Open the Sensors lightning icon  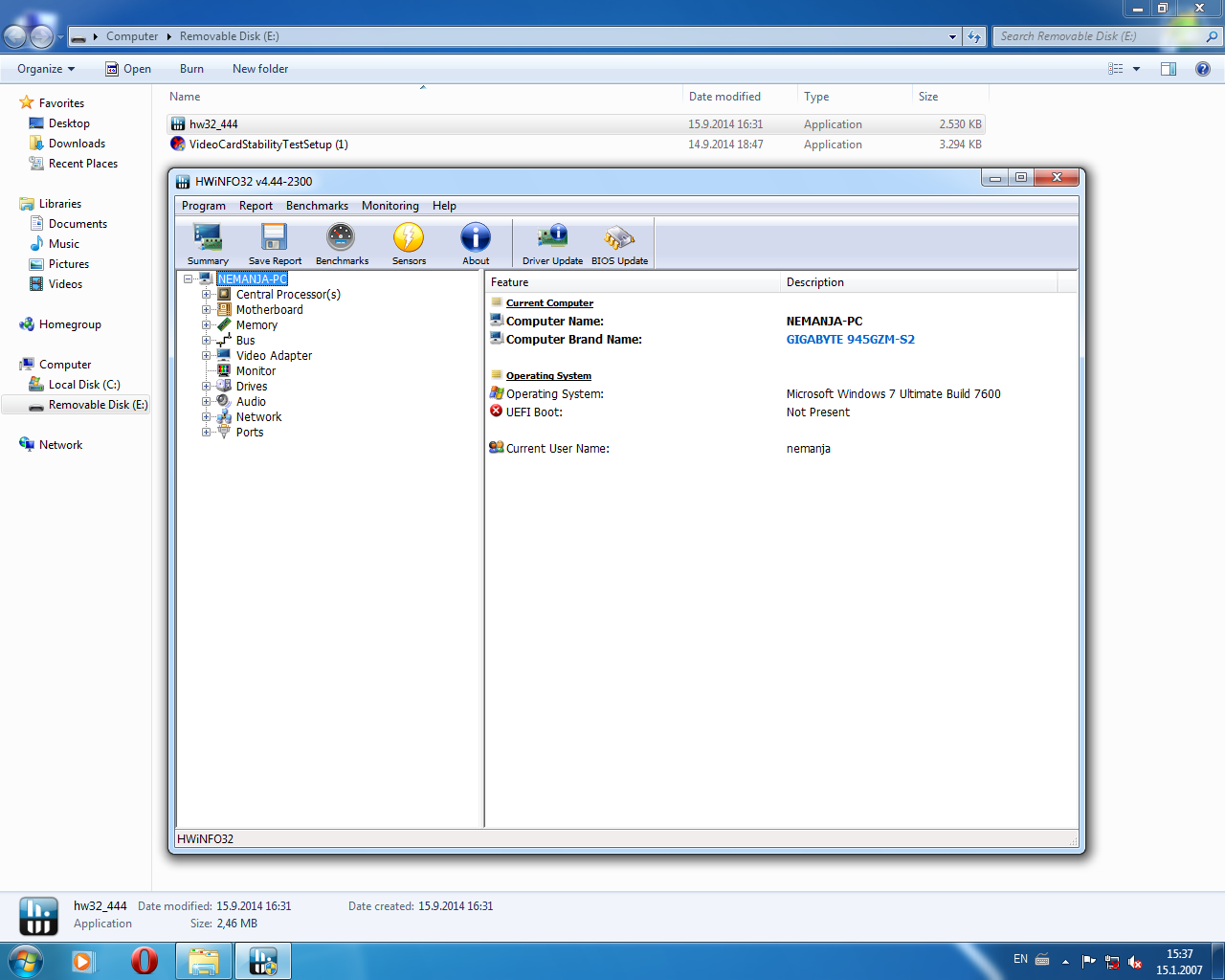[409, 243]
